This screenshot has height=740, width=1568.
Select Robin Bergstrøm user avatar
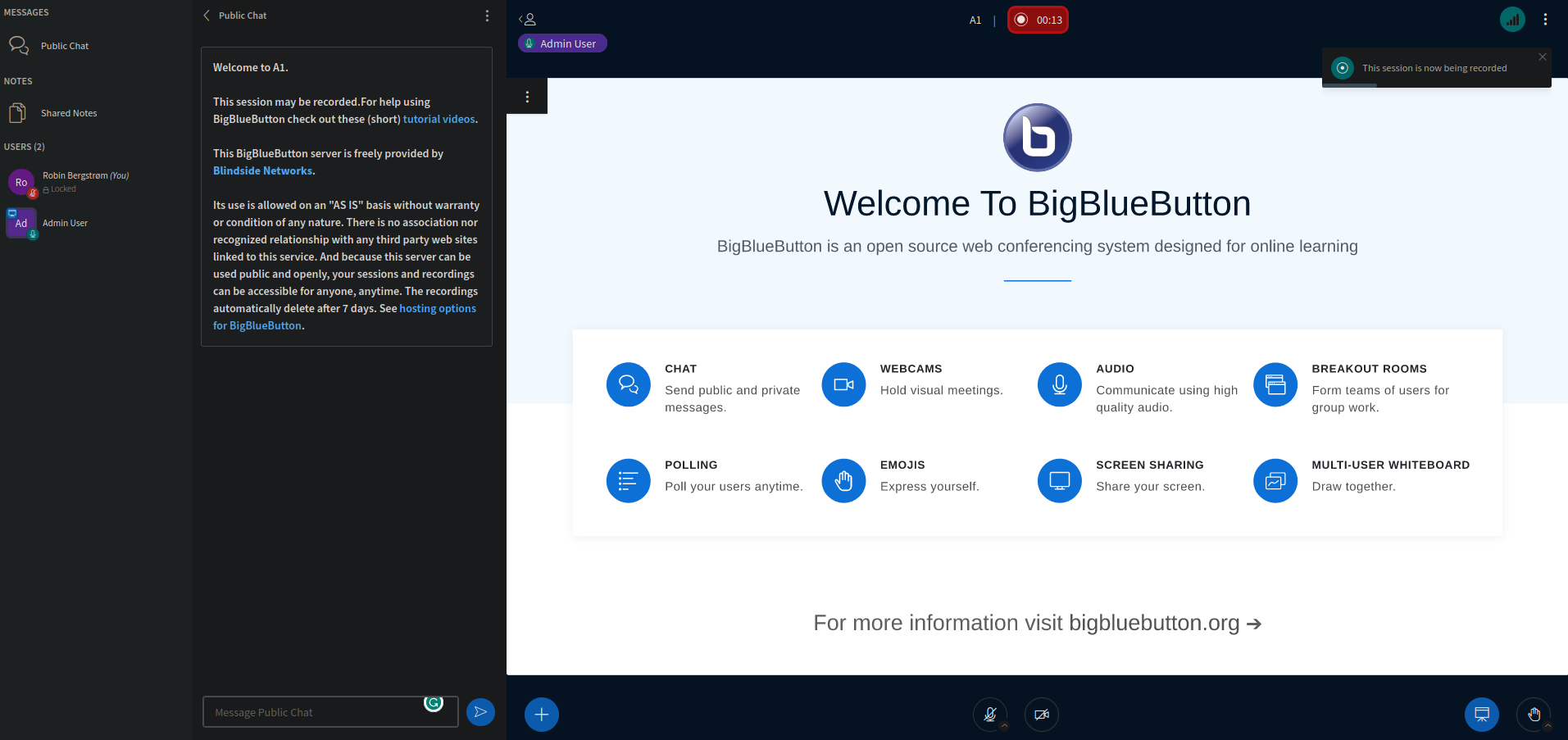tap(21, 182)
